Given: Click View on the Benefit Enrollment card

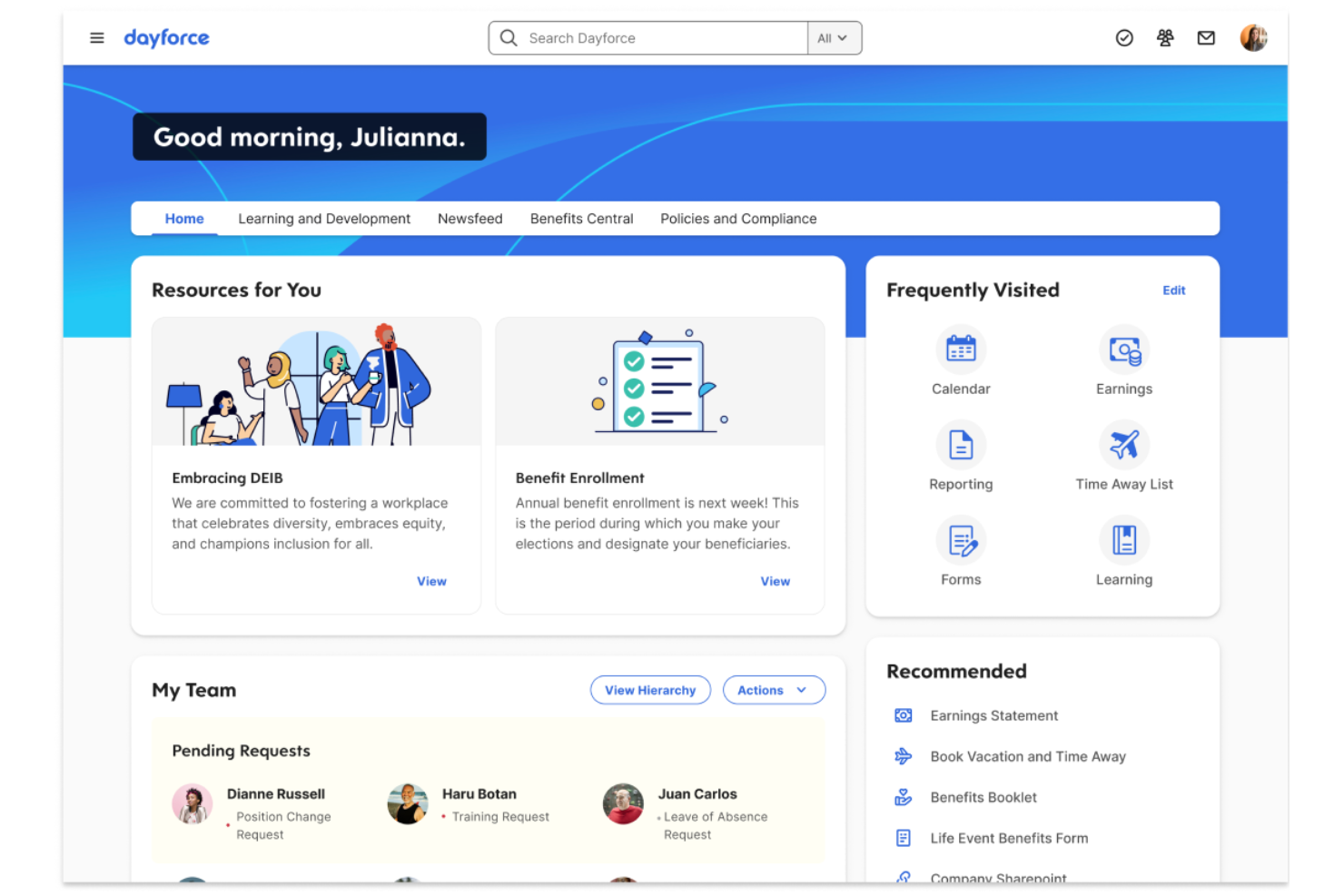Looking at the screenshot, I should click(775, 581).
